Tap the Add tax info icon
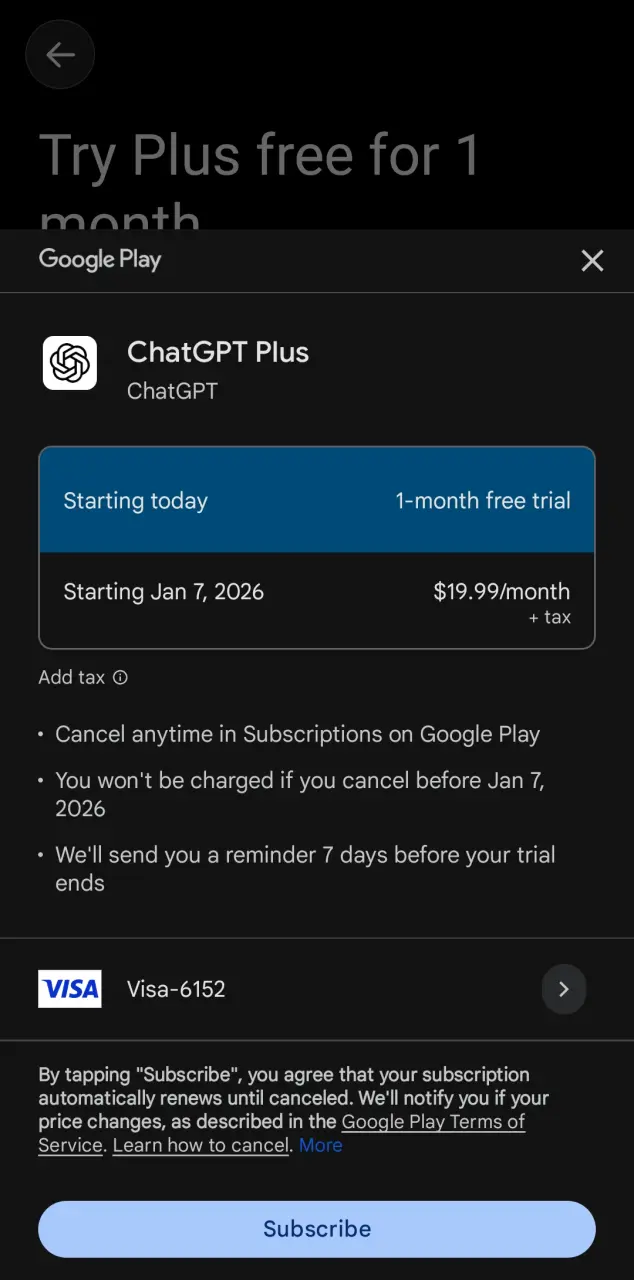The image size is (634, 1280). 120,678
